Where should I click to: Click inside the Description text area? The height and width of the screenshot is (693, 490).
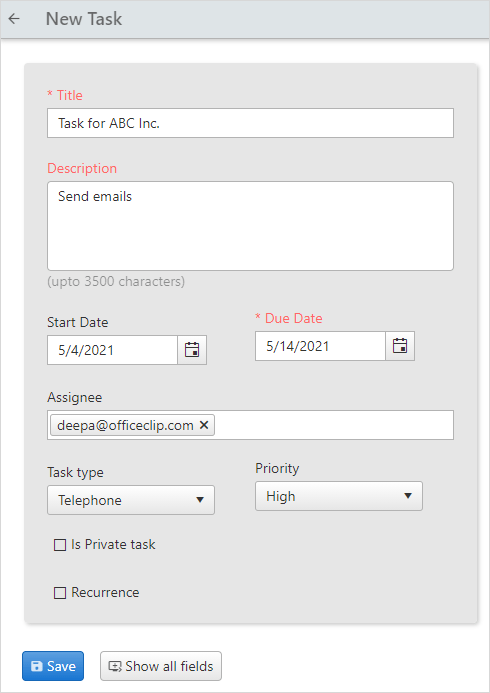coord(250,226)
